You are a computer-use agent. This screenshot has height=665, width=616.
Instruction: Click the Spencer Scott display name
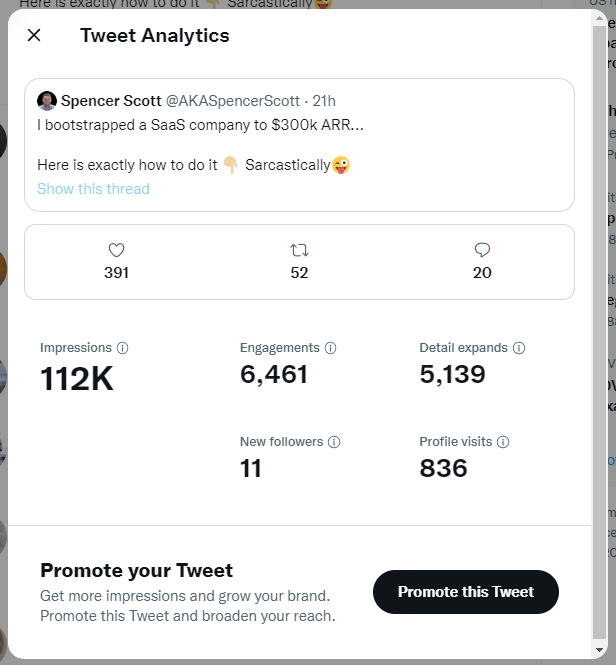(111, 101)
